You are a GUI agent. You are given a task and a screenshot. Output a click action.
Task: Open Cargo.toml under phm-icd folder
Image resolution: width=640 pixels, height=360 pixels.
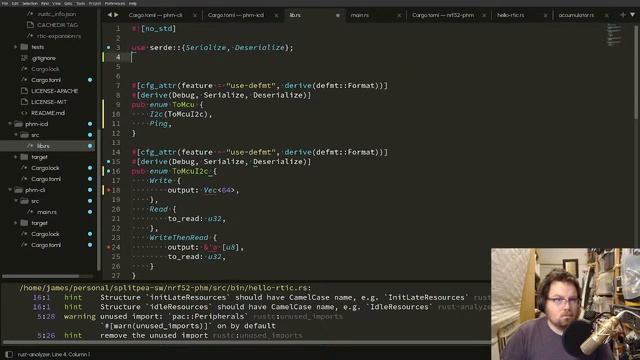pyautogui.click(x=47, y=179)
